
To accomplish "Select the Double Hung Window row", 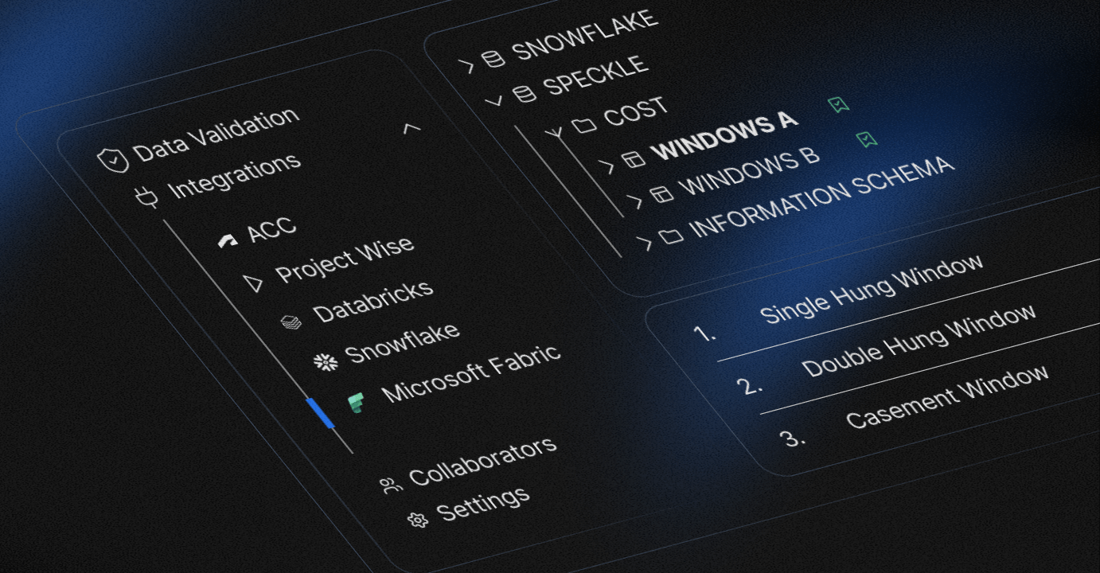I will click(x=919, y=340).
